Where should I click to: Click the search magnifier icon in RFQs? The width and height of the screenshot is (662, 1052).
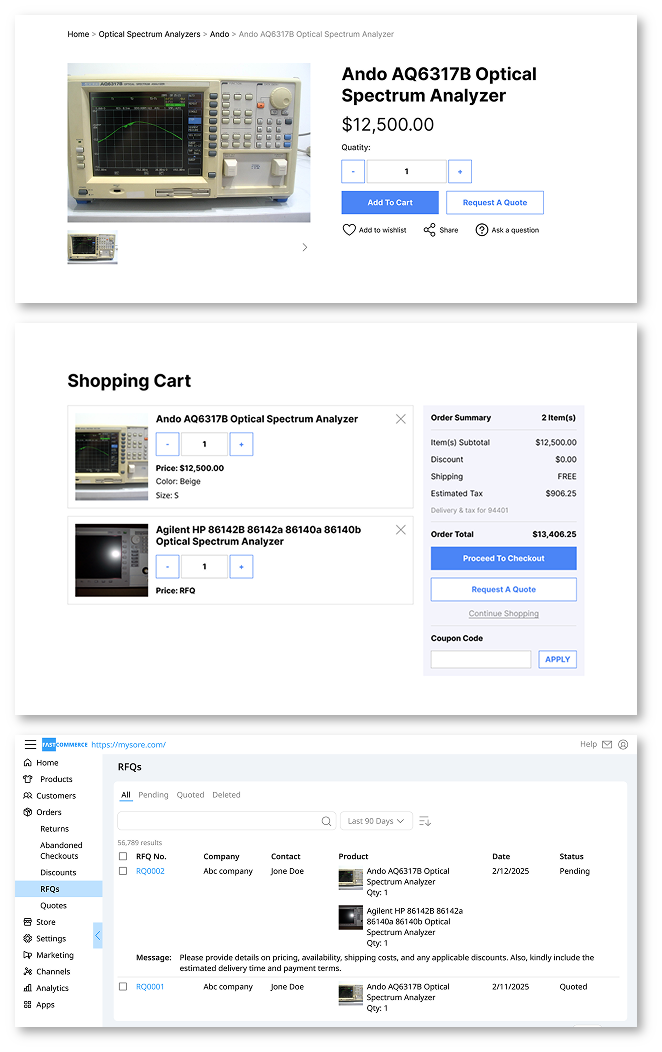click(x=327, y=821)
